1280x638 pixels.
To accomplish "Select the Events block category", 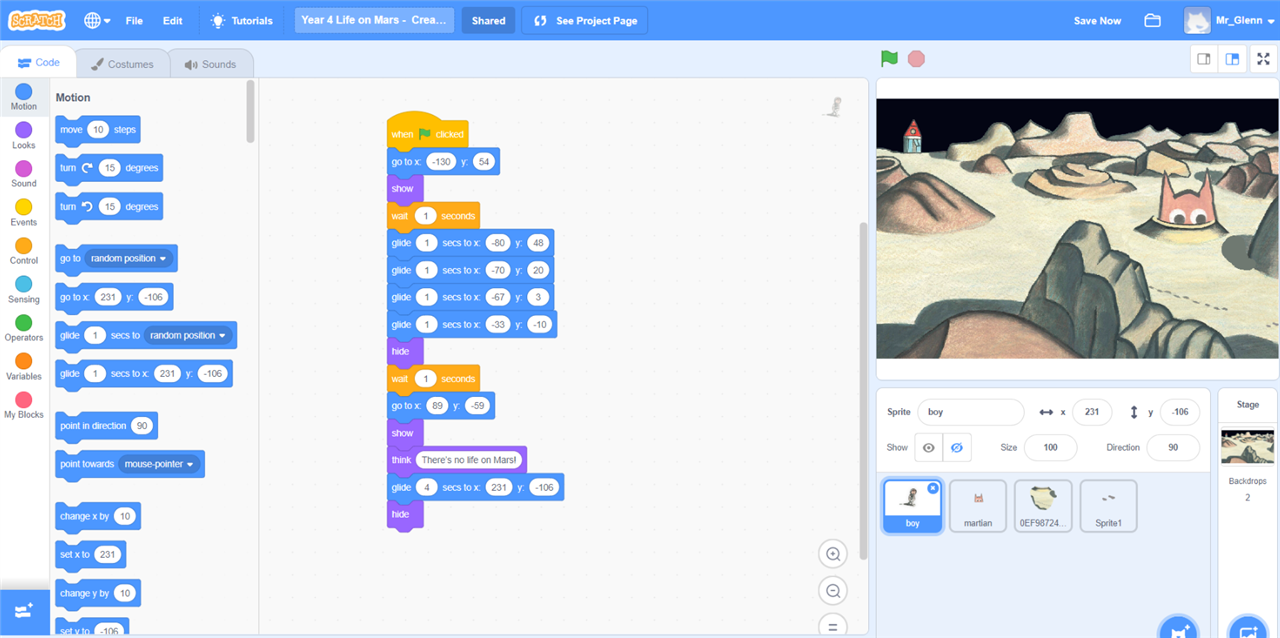I will 24,213.
